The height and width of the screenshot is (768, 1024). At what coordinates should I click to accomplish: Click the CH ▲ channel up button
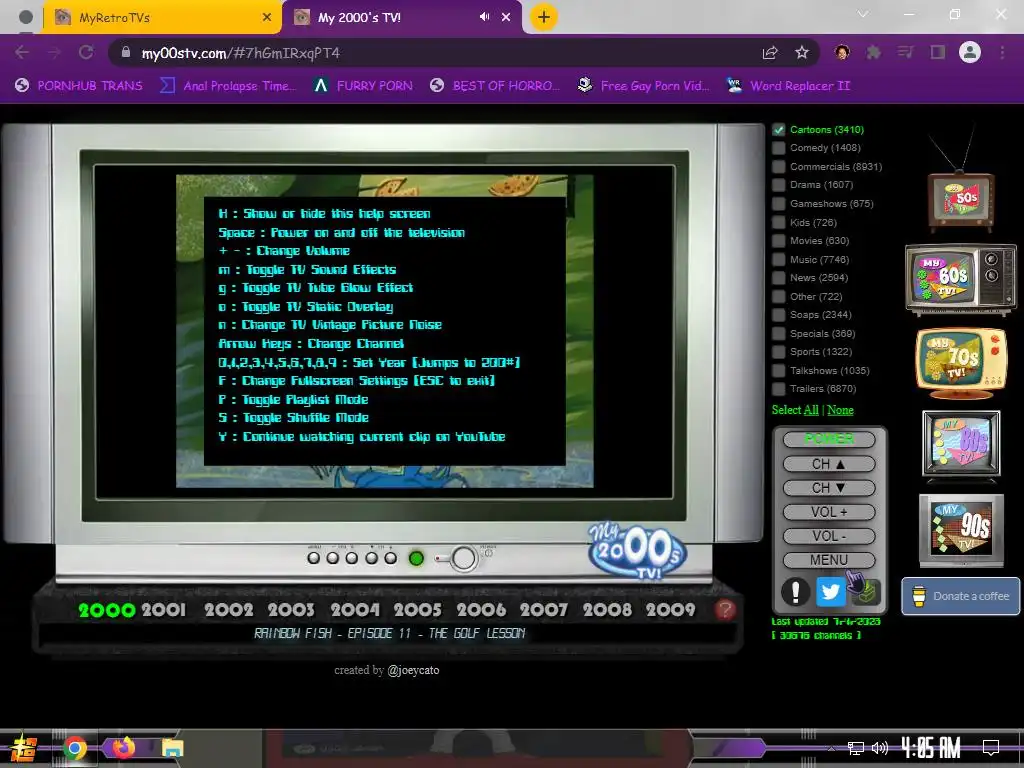pyautogui.click(x=829, y=464)
